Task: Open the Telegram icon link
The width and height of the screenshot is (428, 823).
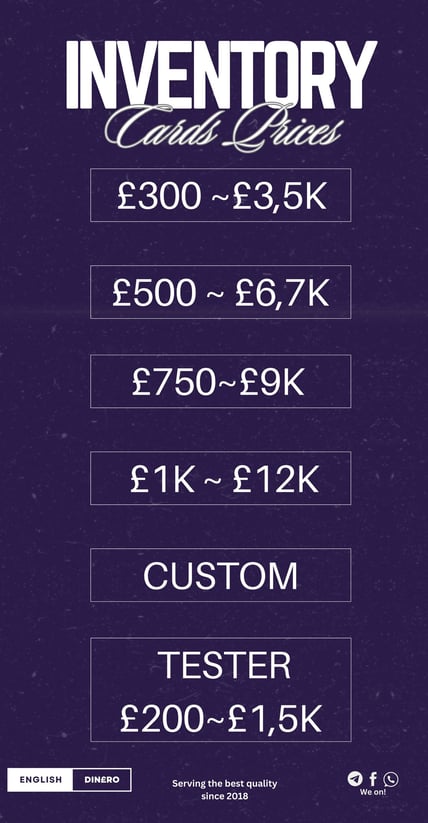Action: click(355, 778)
